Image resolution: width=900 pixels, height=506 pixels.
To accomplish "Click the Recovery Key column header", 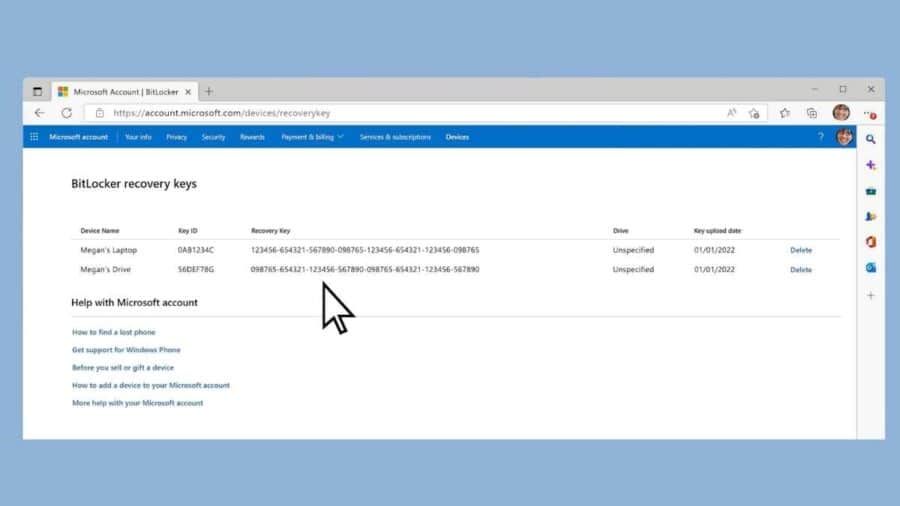I will [270, 231].
